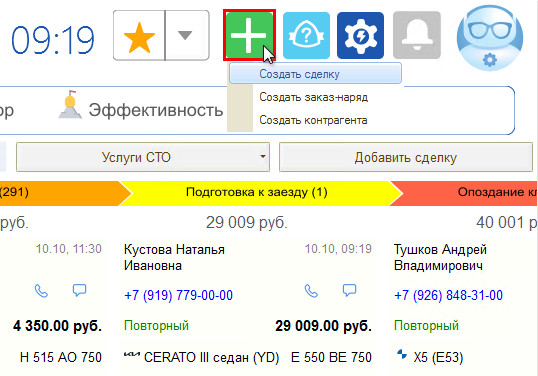The width and height of the screenshot is (538, 376).
Task: Open the blue gear lightning settings icon
Action: [360, 35]
